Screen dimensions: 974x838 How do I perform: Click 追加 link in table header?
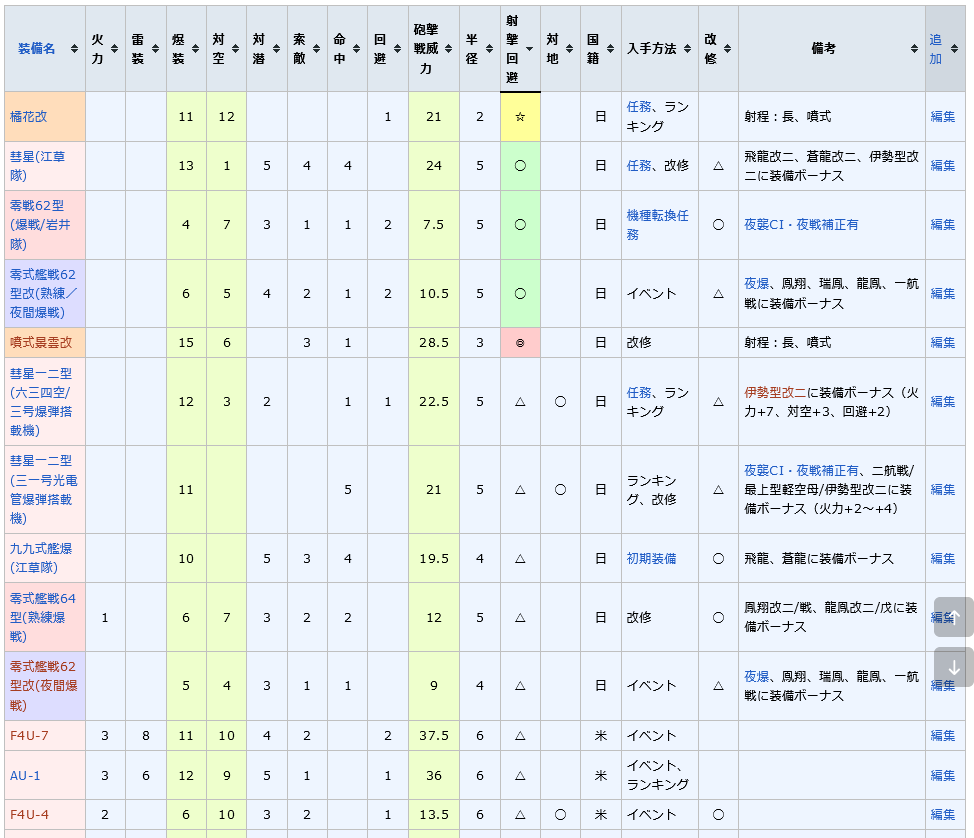click(935, 49)
